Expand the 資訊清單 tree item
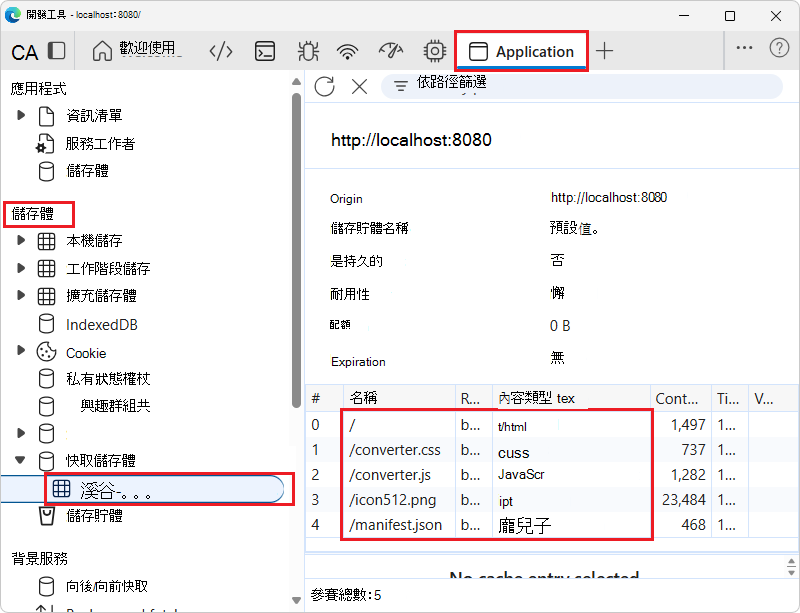 coord(20,114)
